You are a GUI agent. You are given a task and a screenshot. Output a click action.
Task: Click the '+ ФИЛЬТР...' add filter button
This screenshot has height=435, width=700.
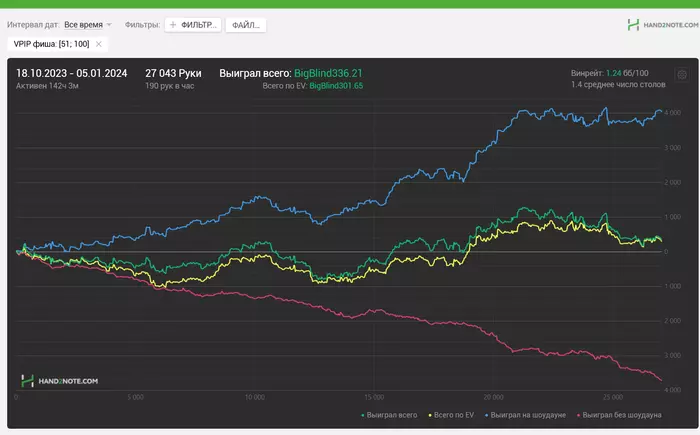tap(193, 25)
